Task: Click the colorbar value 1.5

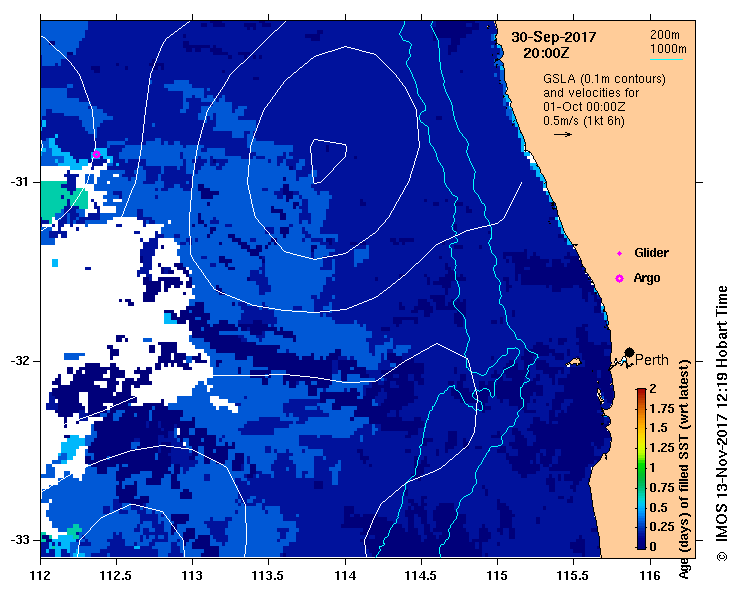Action: click(659, 428)
